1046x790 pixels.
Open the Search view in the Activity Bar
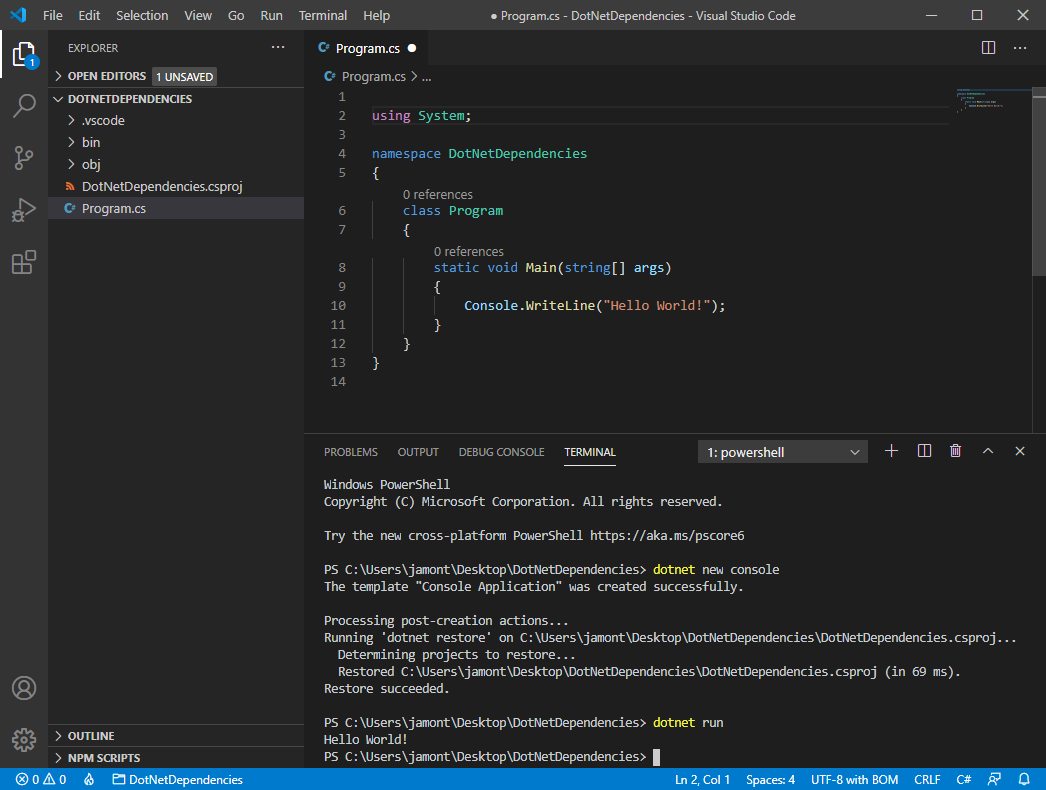(24, 106)
